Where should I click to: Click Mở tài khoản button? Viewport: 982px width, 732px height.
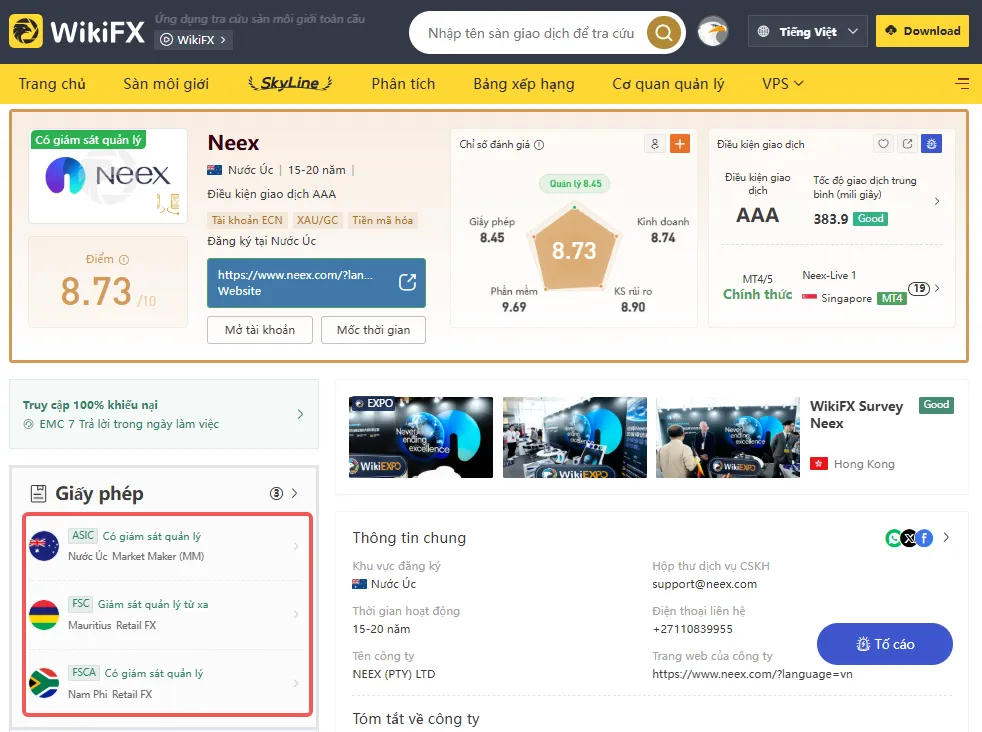pyautogui.click(x=260, y=330)
